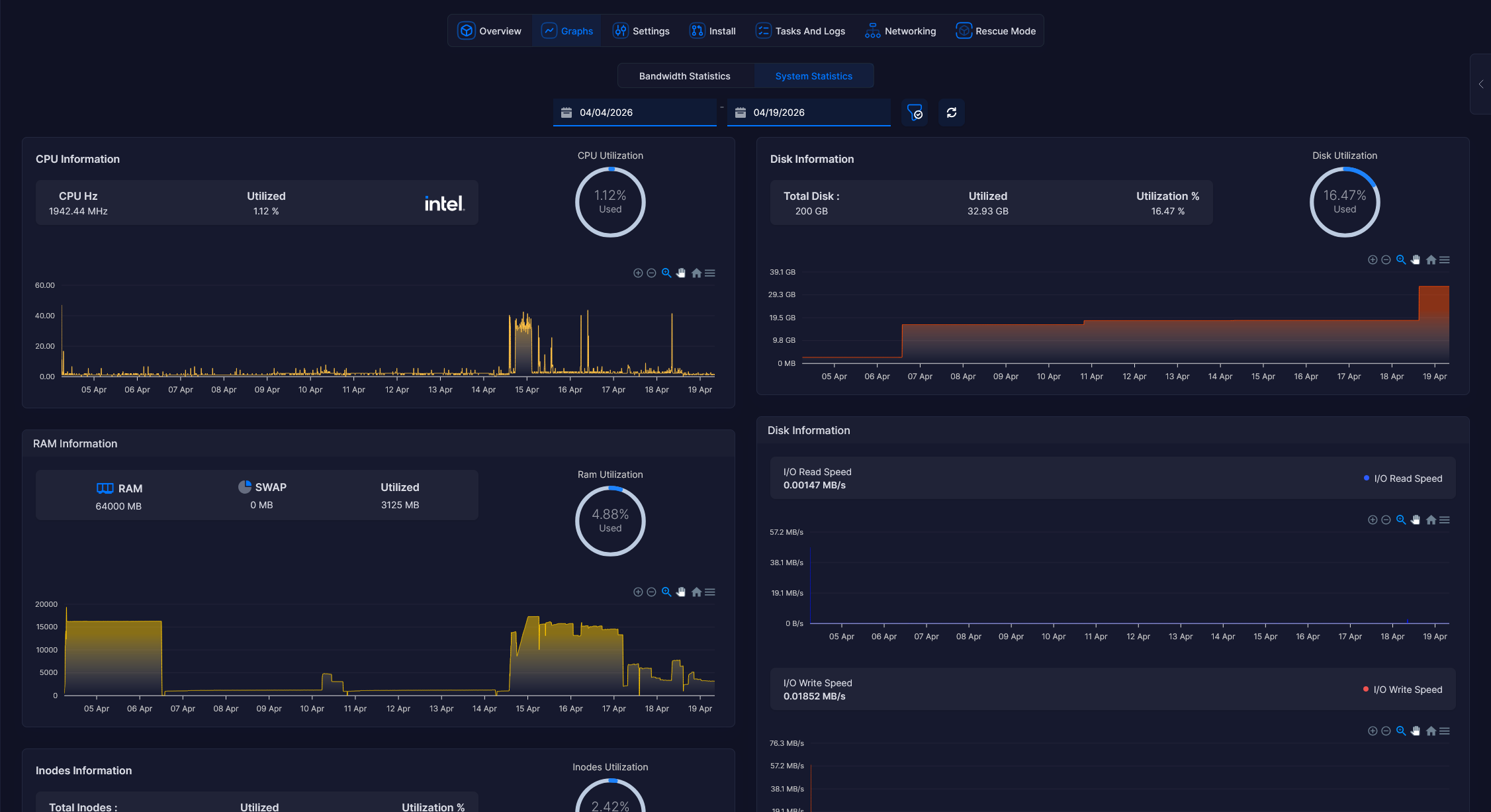Viewport: 1491px width, 812px height.
Task: Toggle the I/O Write Speed legend series
Action: (x=1402, y=690)
